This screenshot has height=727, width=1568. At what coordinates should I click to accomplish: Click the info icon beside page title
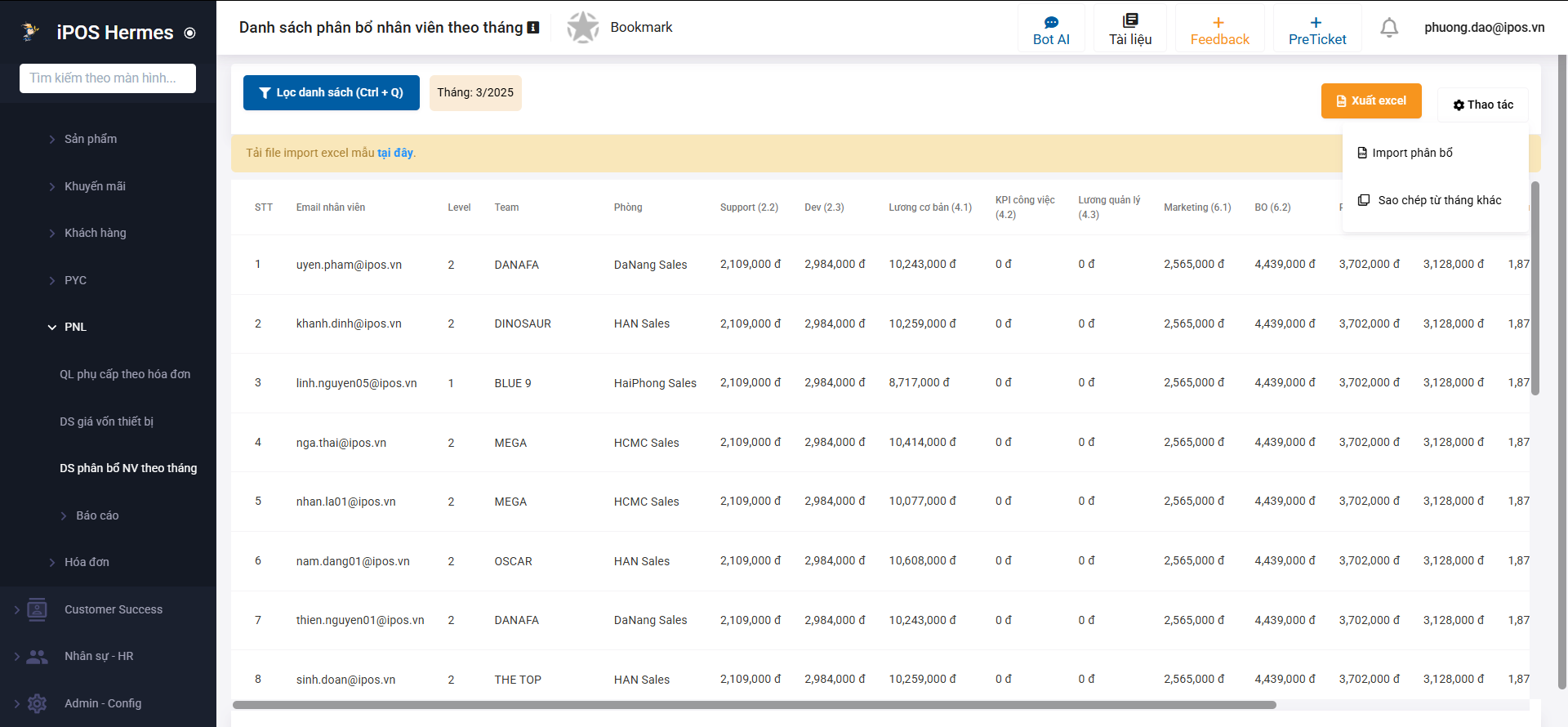pos(533,28)
